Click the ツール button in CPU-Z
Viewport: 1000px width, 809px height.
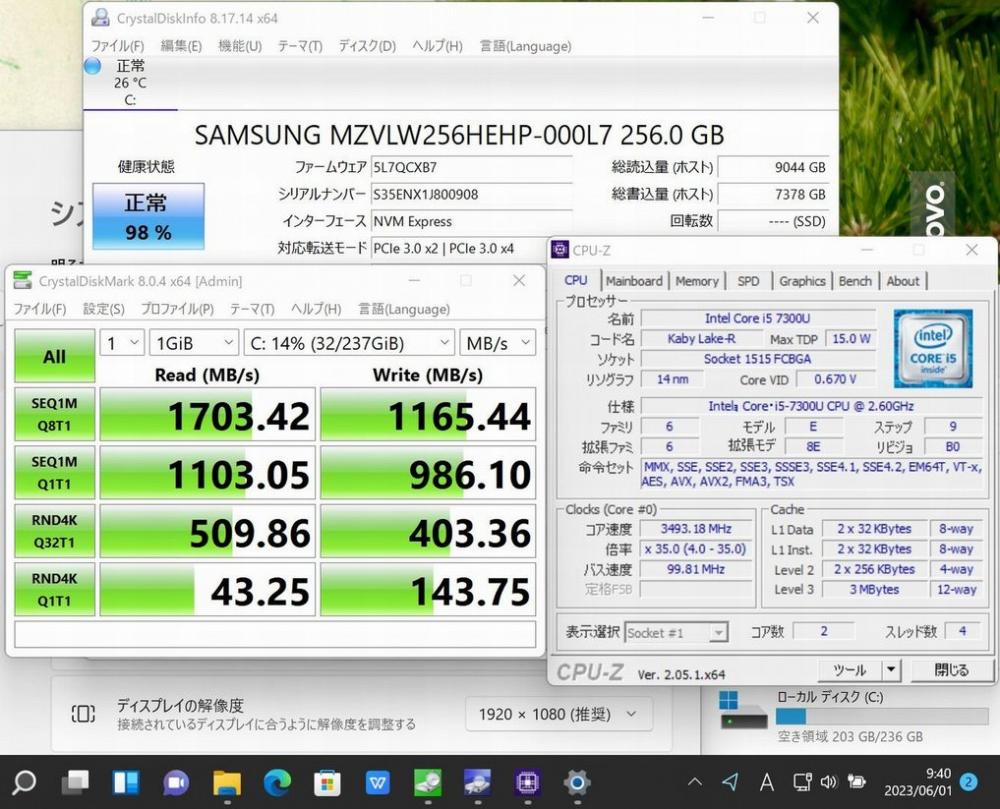(x=850, y=670)
